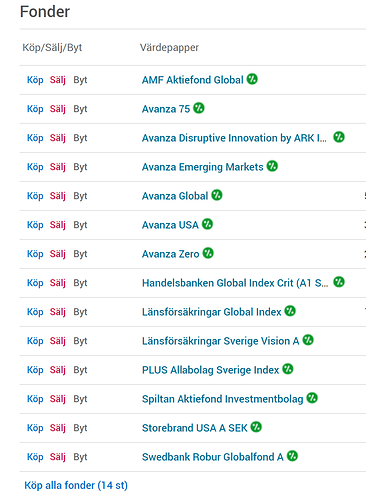Viewport: 366px width, 499px height.
Task: Click green badge icon next to Avanza 75
Action: [x=199, y=108]
